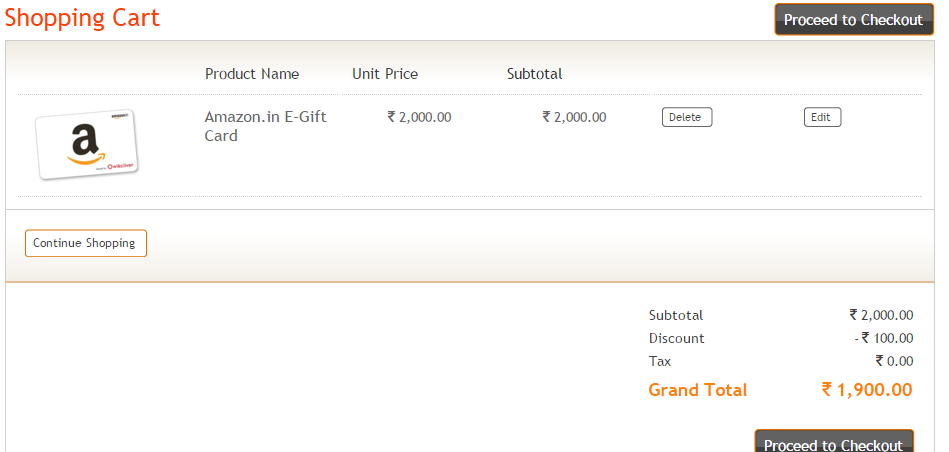Click the orange Grand Total label
Image resolution: width=949 pixels, height=452 pixels.
tap(698, 390)
